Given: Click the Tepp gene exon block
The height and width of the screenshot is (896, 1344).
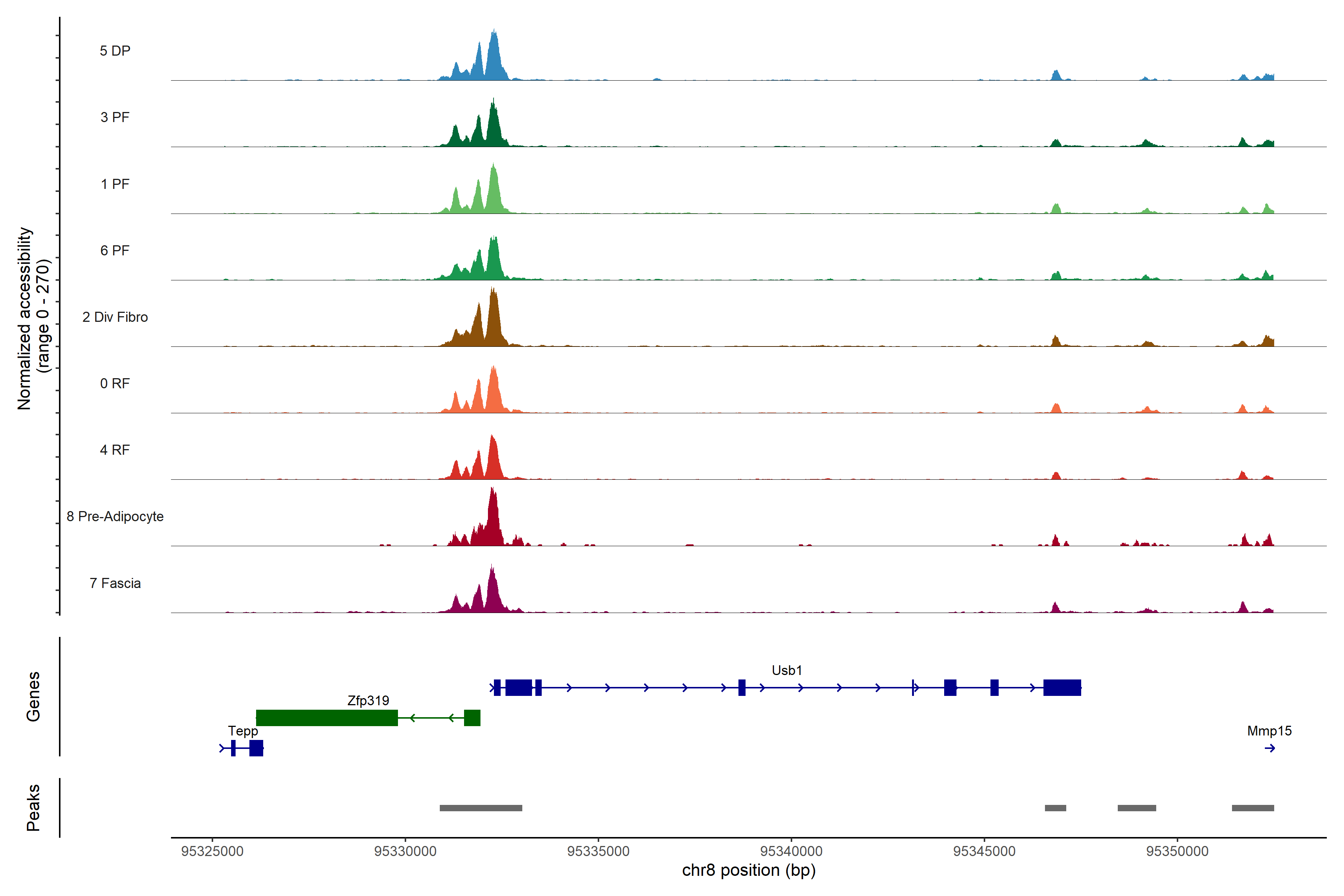Looking at the screenshot, I should [x=256, y=748].
